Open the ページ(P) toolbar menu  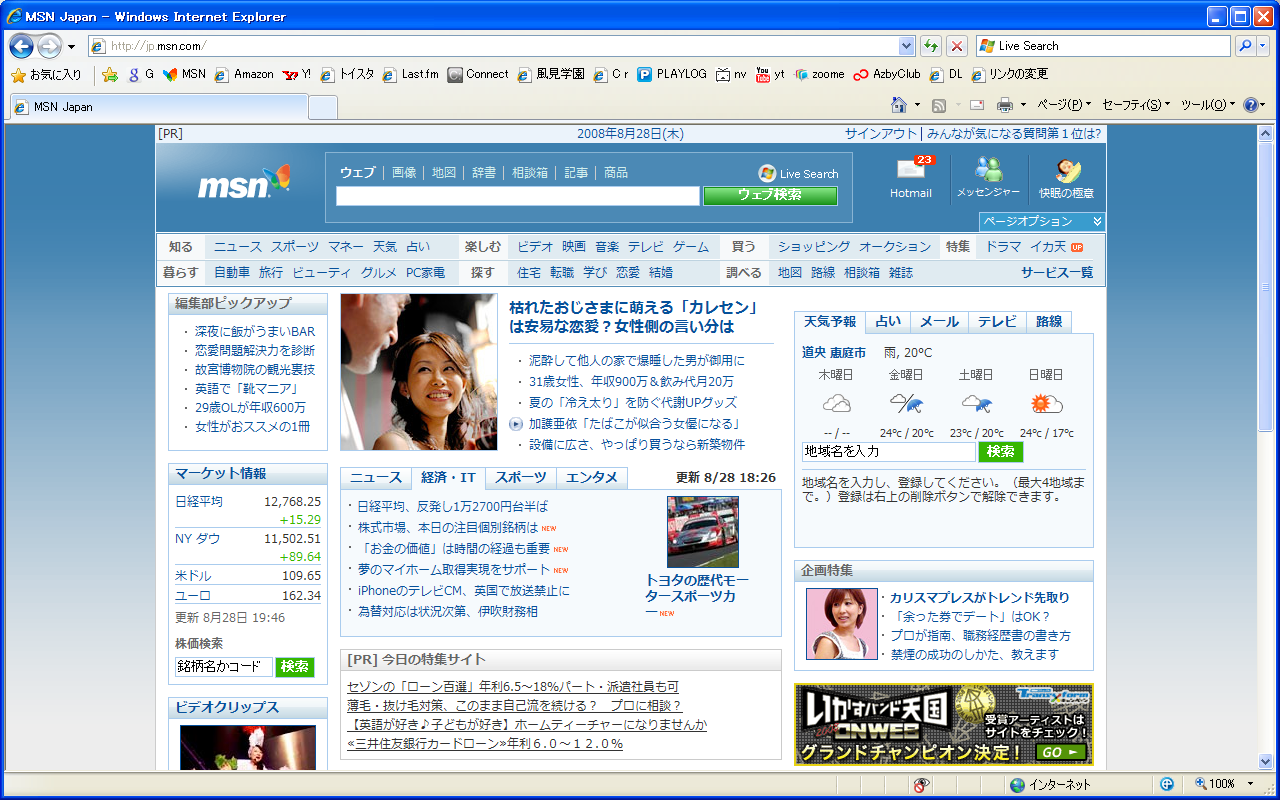(x=1064, y=105)
